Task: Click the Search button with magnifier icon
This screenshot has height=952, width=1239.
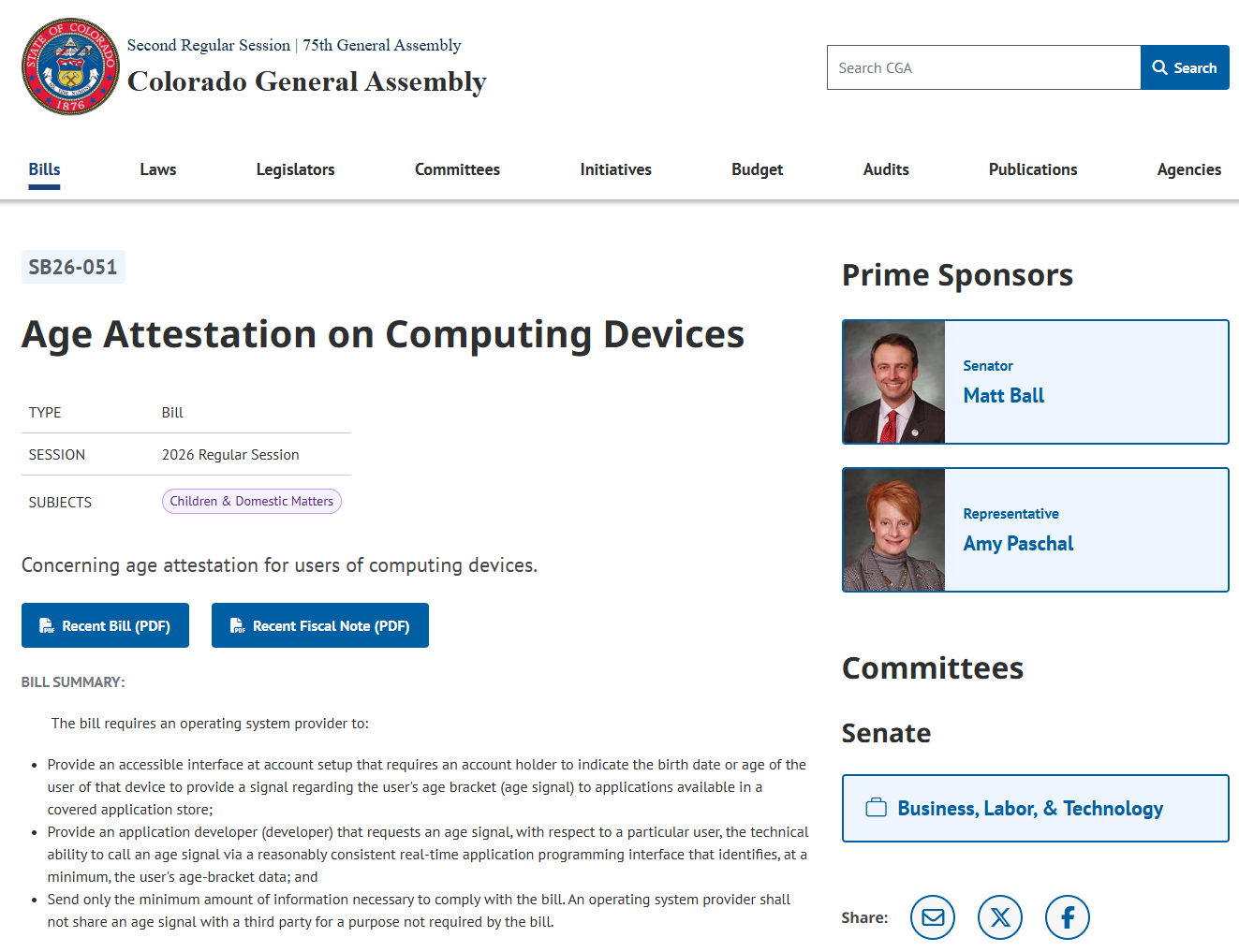Action: 1185,67
